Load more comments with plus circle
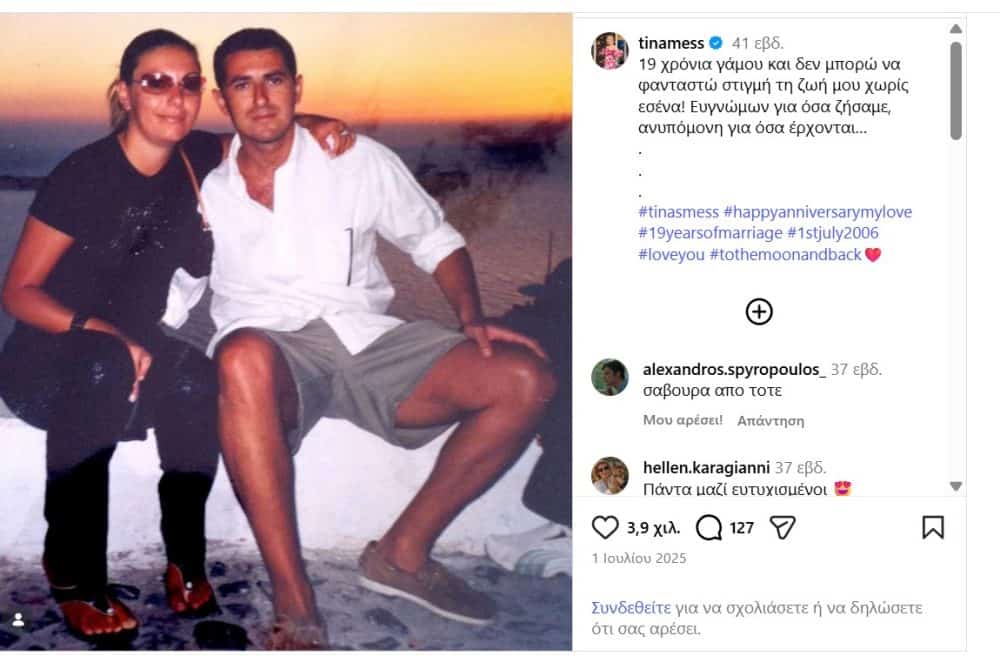Viewport: 1000px width, 656px height. tap(759, 312)
